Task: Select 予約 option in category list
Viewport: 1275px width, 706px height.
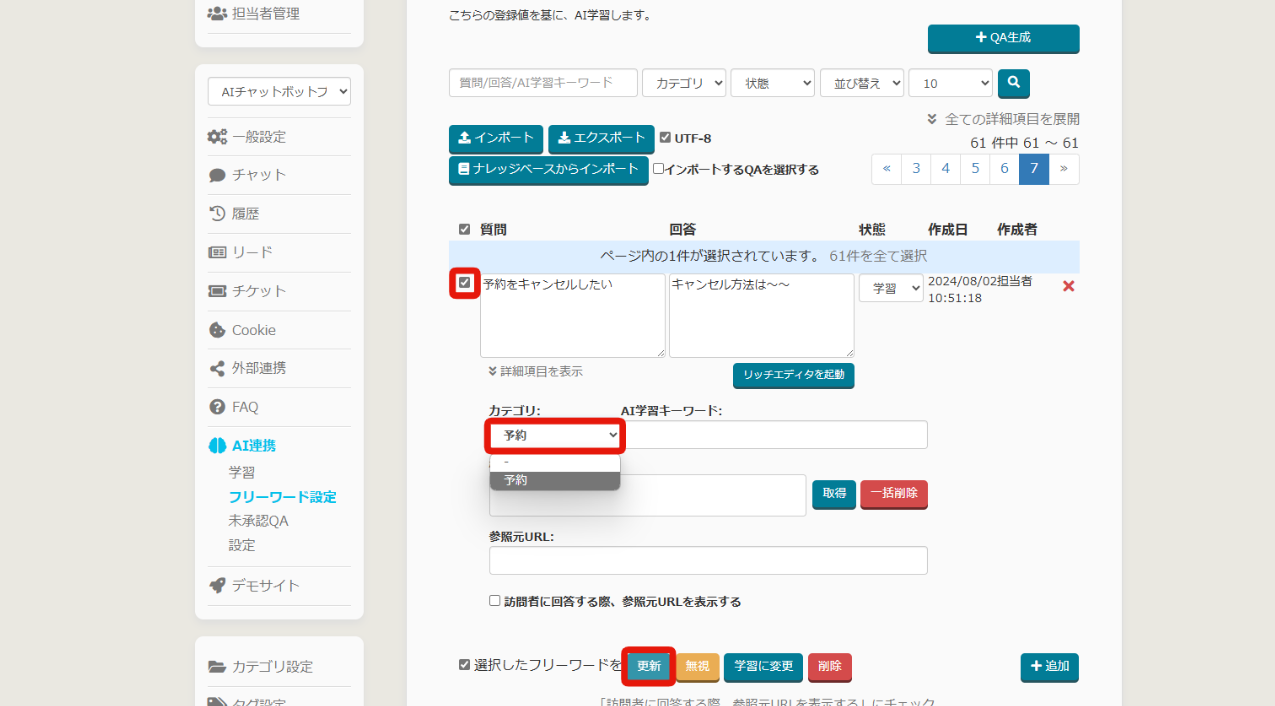Action: coord(554,480)
